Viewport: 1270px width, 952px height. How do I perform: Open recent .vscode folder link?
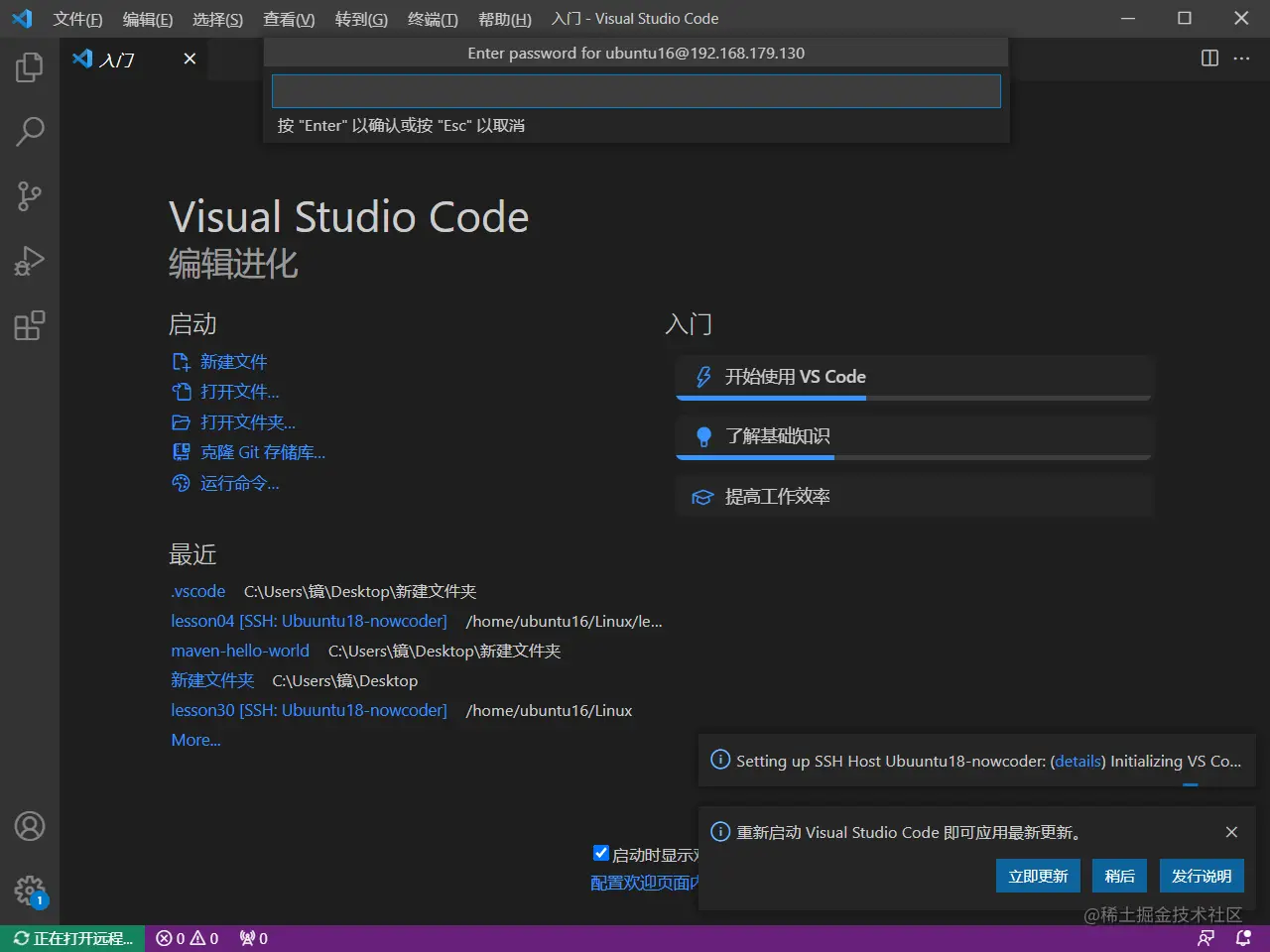point(198,591)
